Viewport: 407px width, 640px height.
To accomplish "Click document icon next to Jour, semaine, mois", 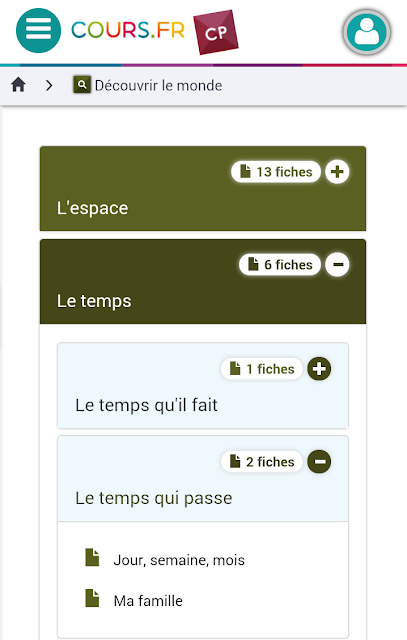I will coord(92,558).
